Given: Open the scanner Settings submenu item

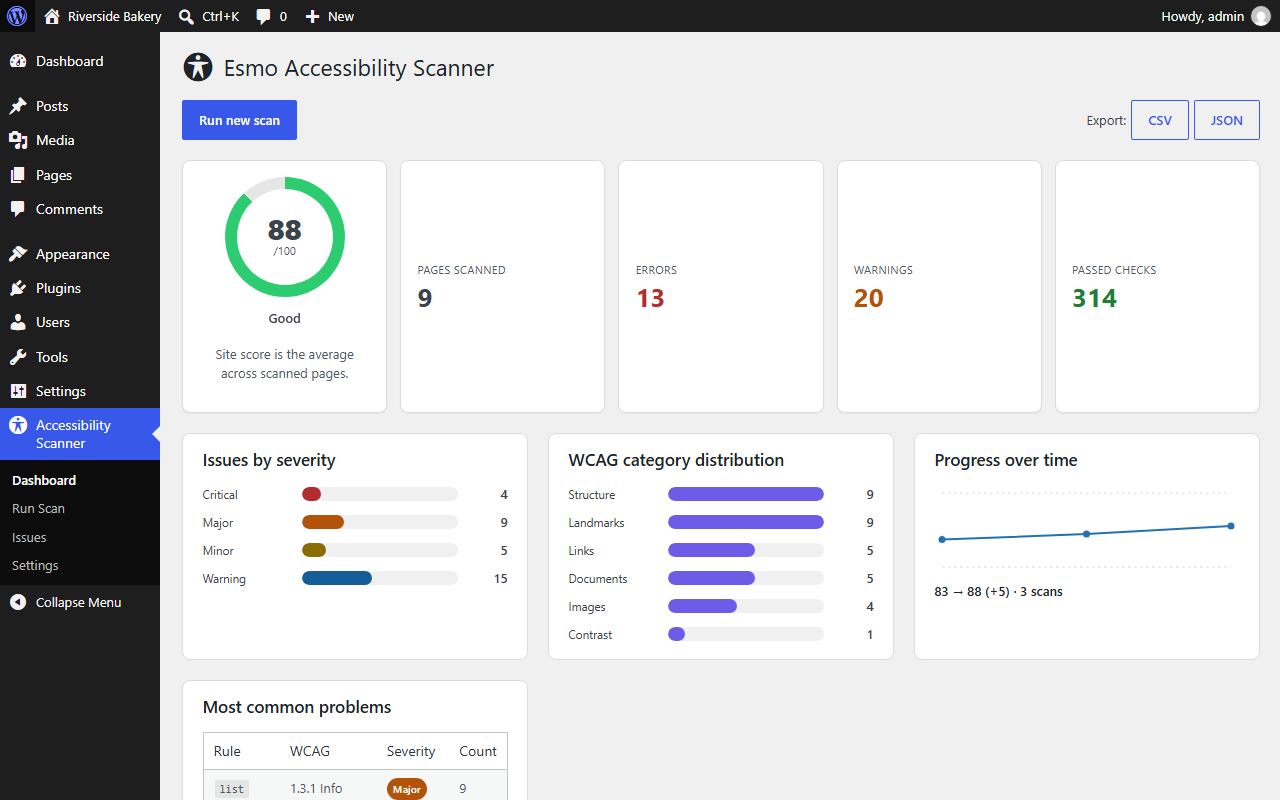Looking at the screenshot, I should (x=35, y=565).
